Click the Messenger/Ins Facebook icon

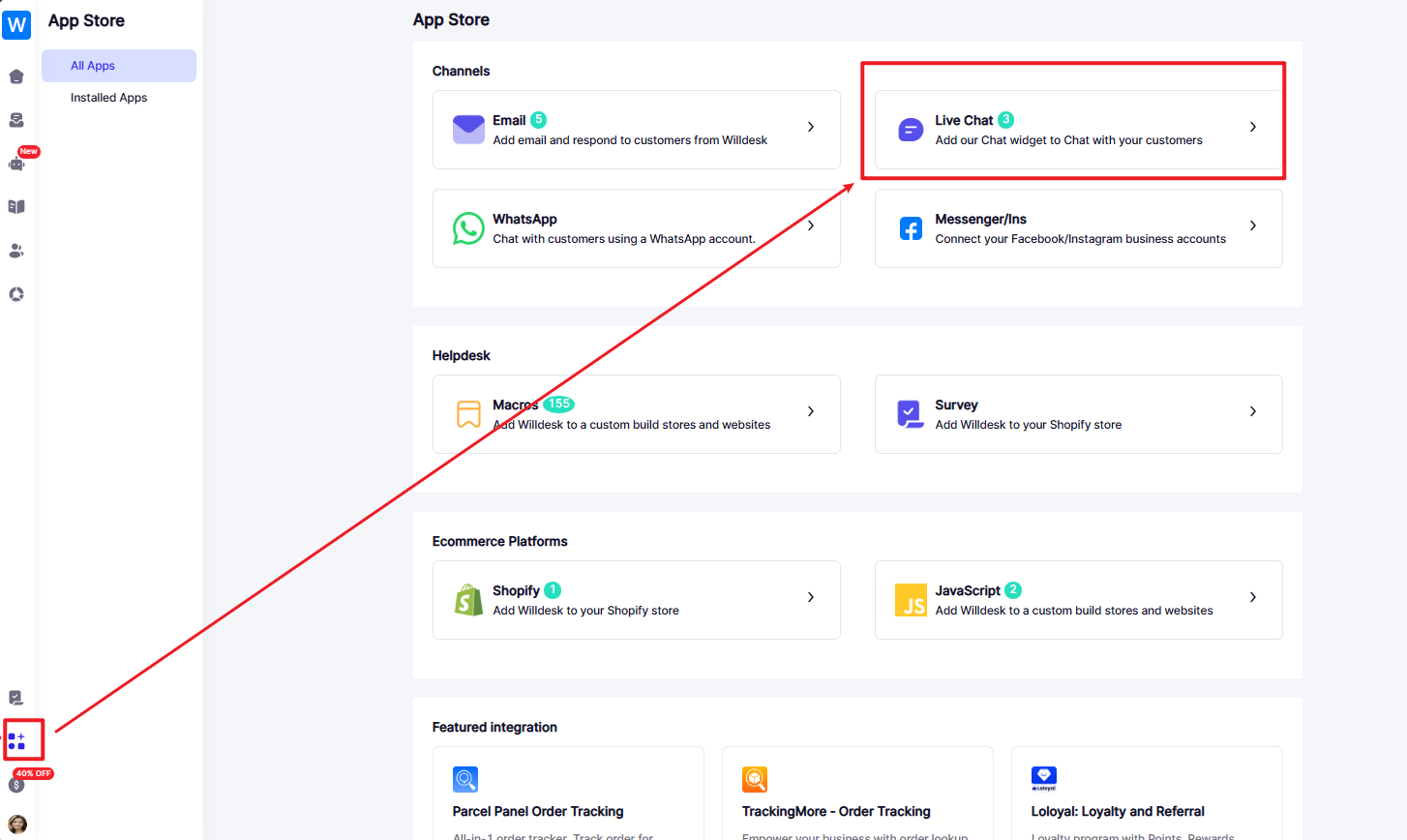coord(911,228)
